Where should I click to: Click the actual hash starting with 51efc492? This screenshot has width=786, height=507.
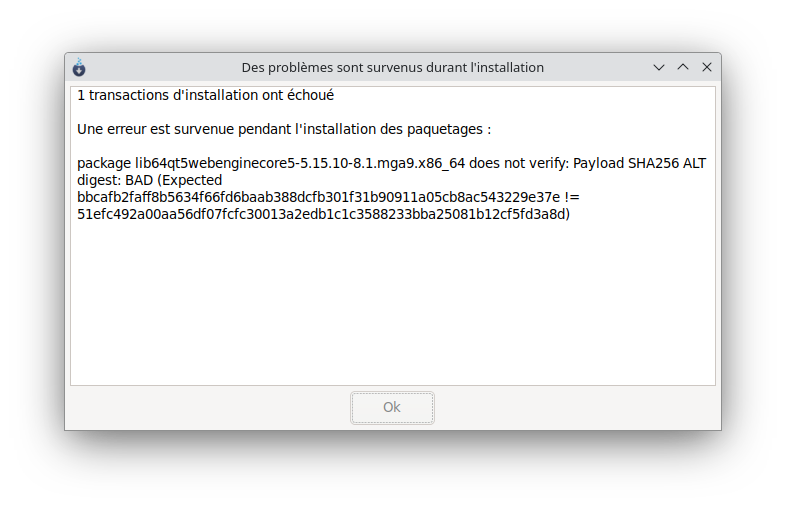click(322, 214)
